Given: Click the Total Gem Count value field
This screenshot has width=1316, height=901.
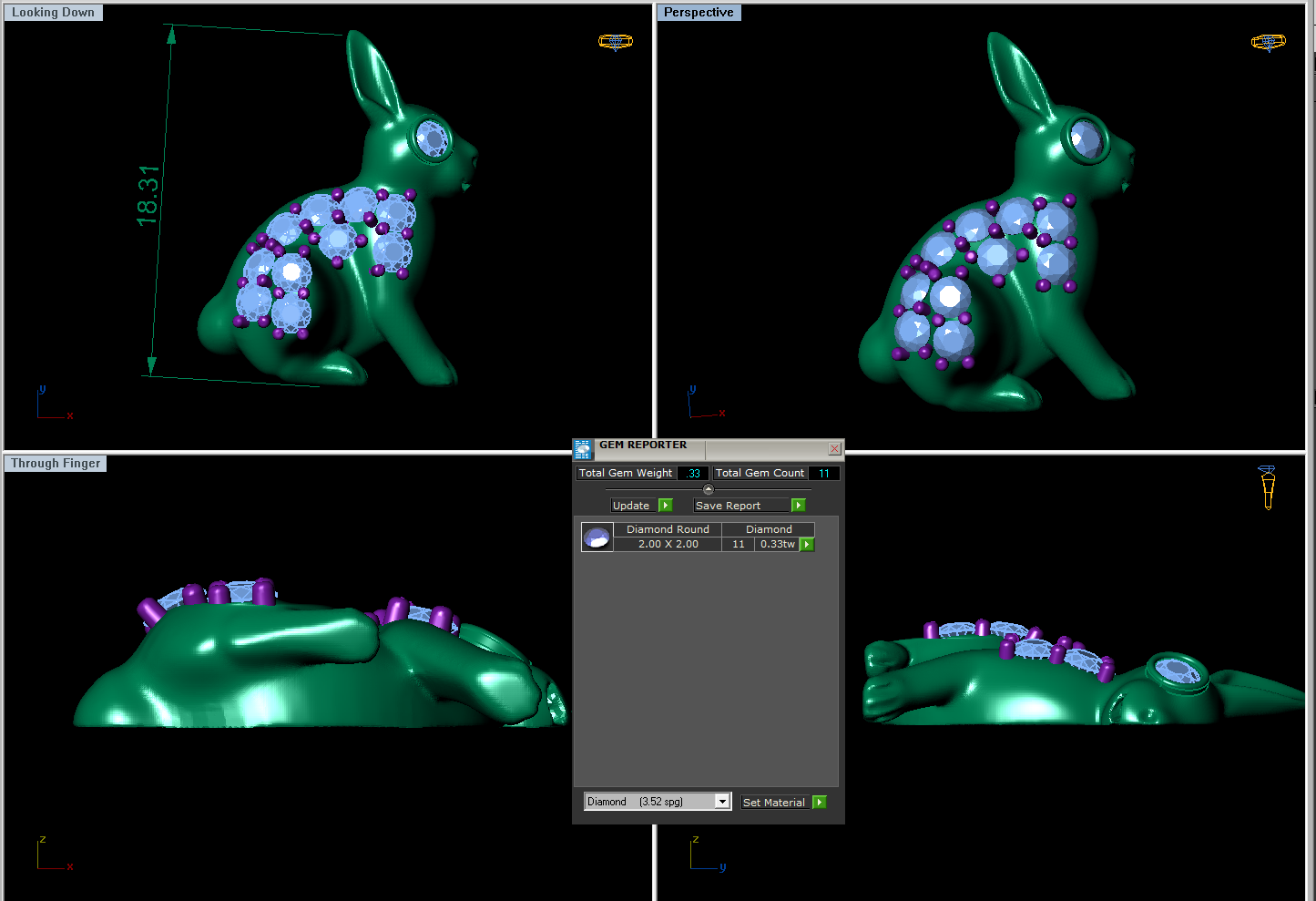Looking at the screenshot, I should (824, 474).
